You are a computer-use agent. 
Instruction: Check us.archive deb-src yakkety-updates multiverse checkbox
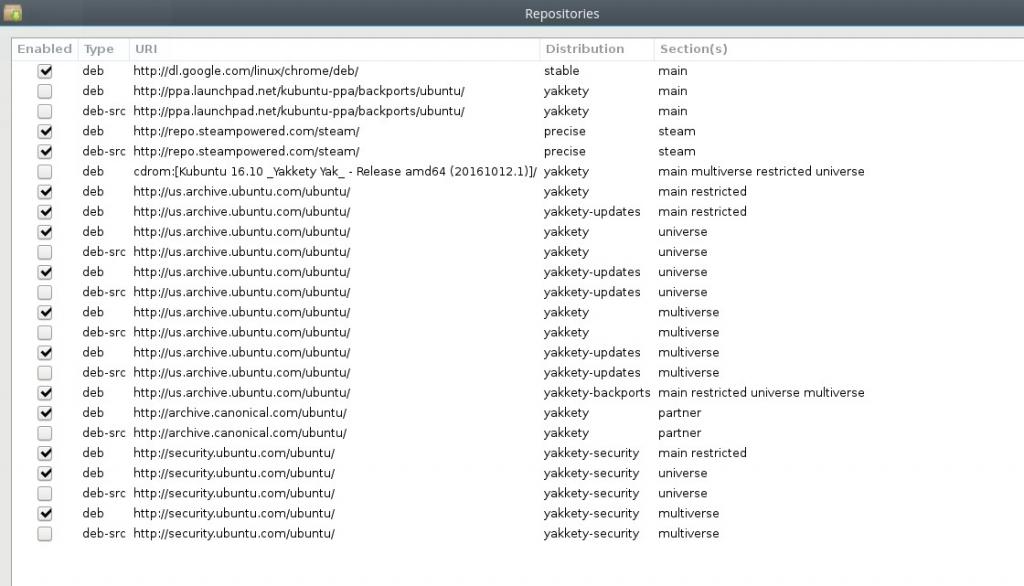pyautogui.click(x=44, y=373)
